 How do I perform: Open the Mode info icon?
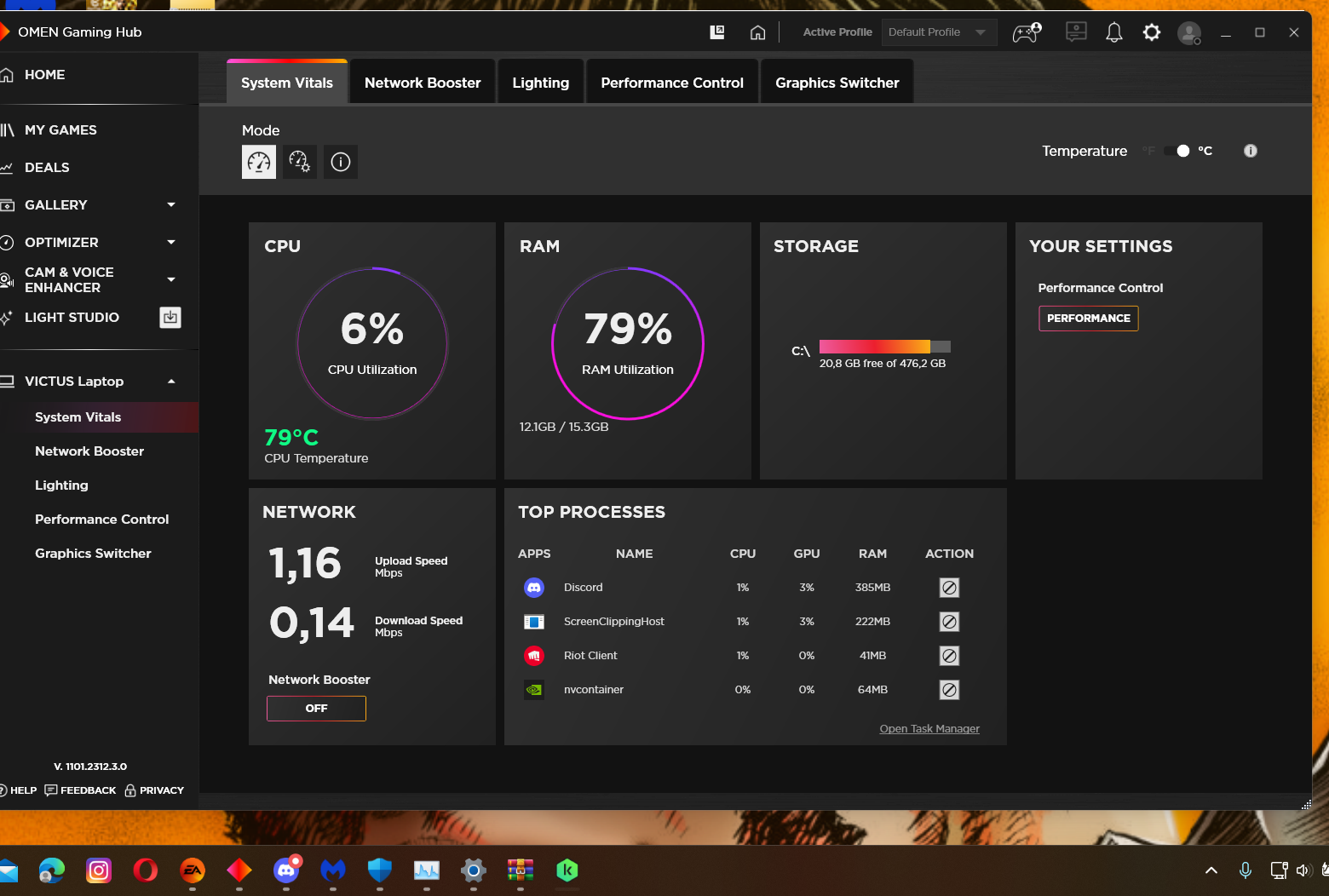coord(341,162)
